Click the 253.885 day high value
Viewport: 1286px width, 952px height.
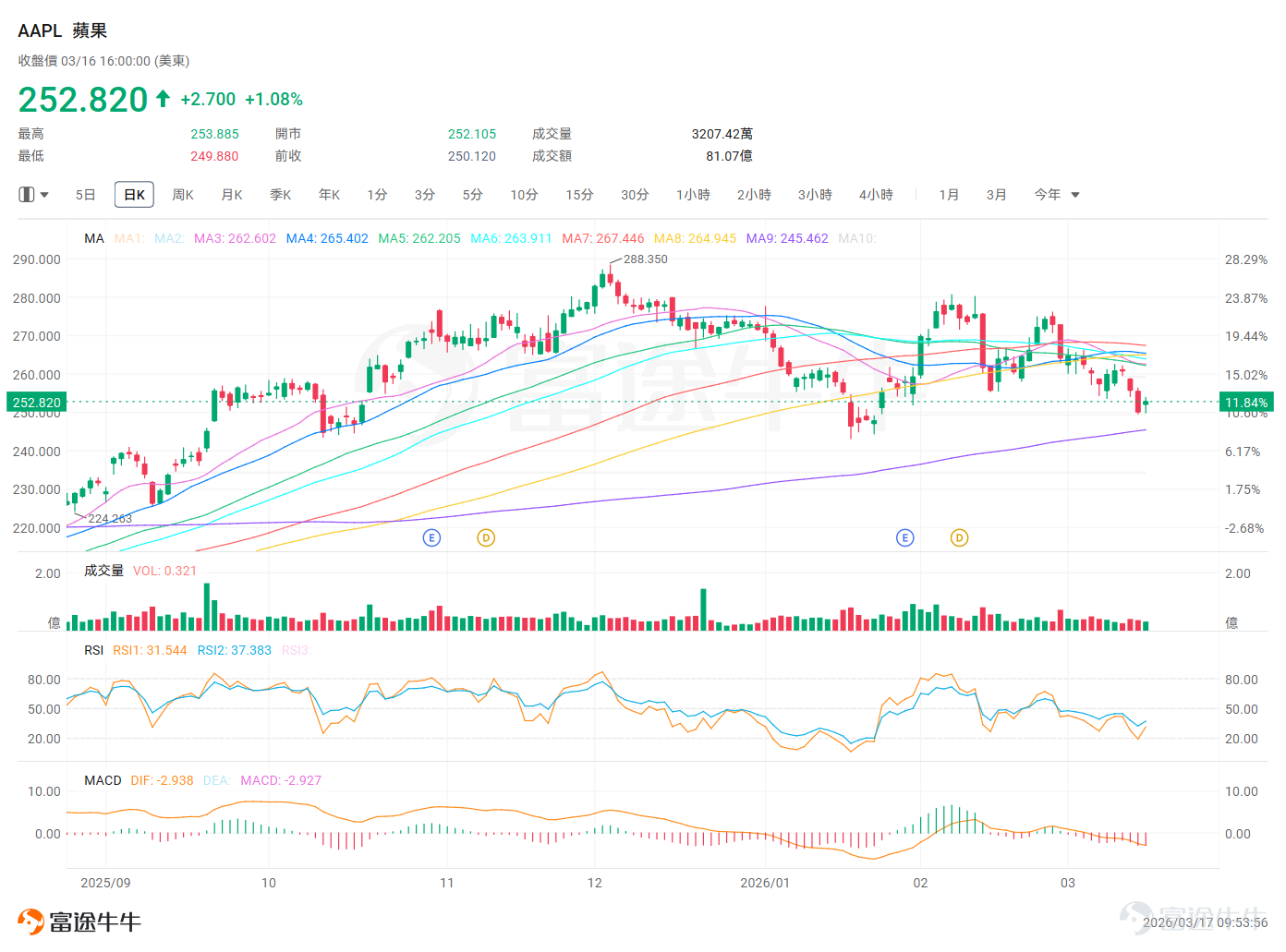tap(214, 134)
